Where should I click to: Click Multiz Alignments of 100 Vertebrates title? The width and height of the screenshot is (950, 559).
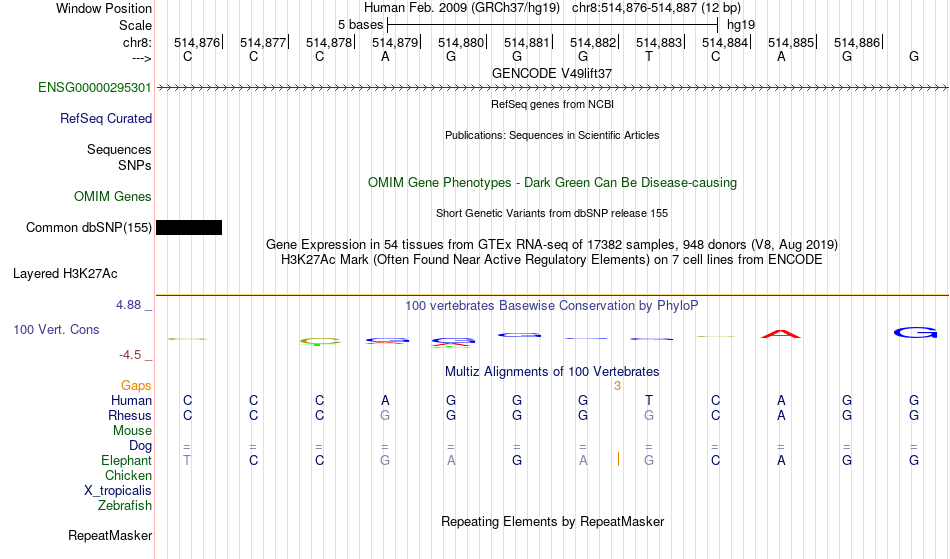[552, 371]
